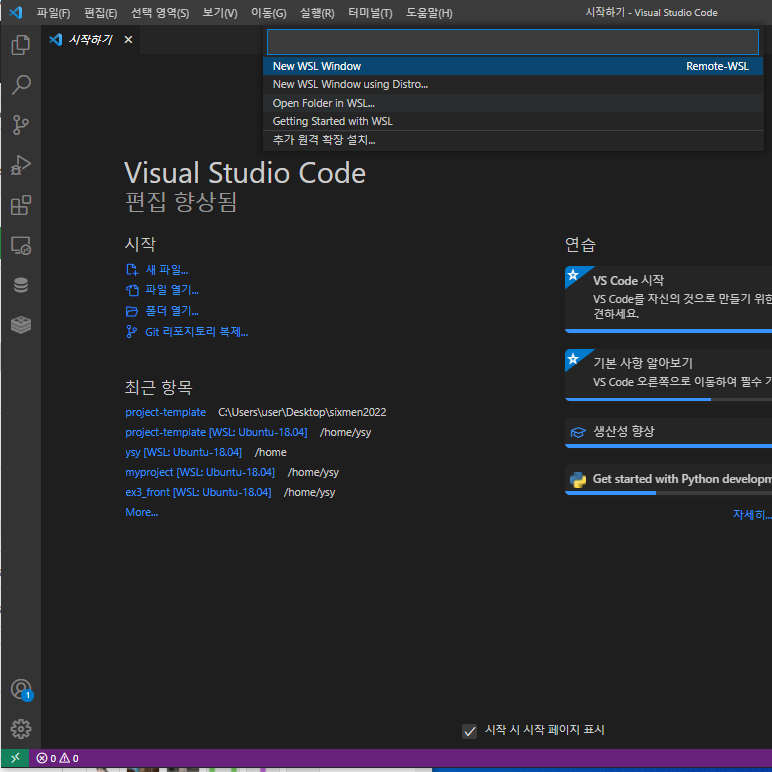Image resolution: width=772 pixels, height=772 pixels.
Task: Select Open Folder in WSL...
Action: 513,103
